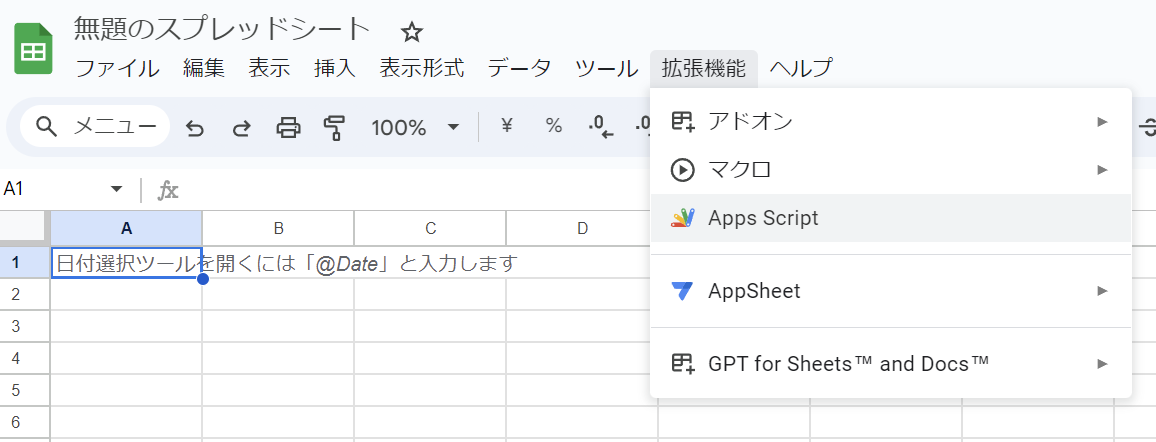Select column C header
1156x442 pixels.
[x=430, y=228]
